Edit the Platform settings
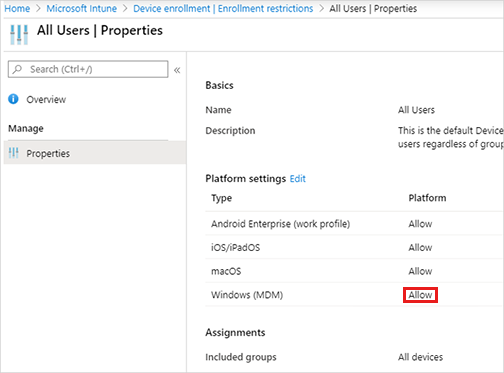 (297, 179)
